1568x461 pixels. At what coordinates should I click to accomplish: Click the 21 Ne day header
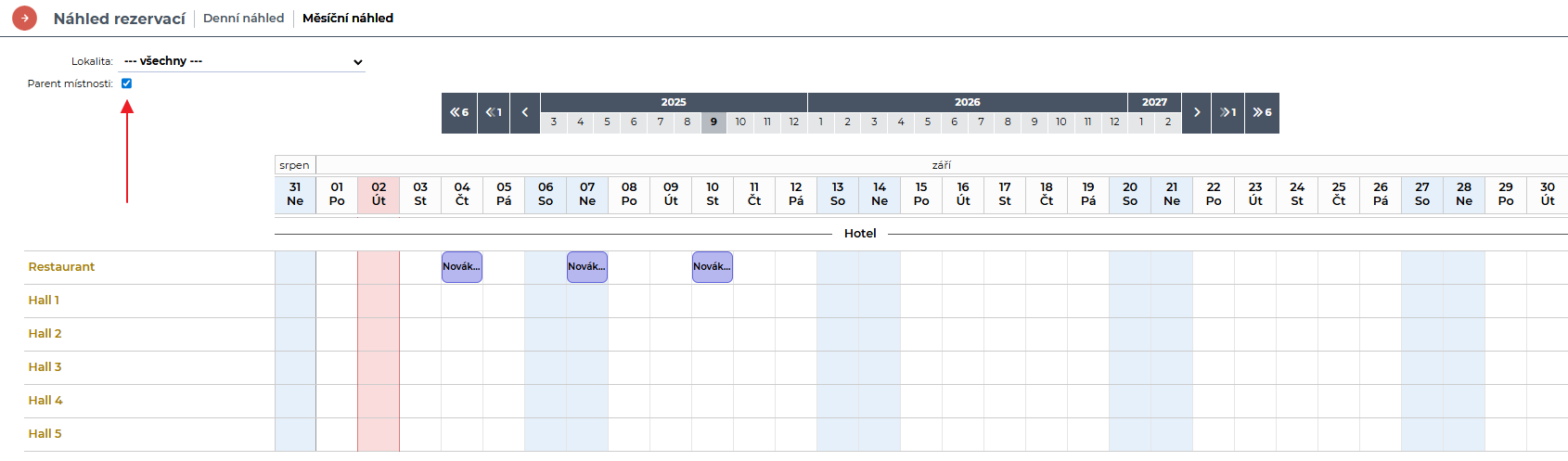point(1172,194)
